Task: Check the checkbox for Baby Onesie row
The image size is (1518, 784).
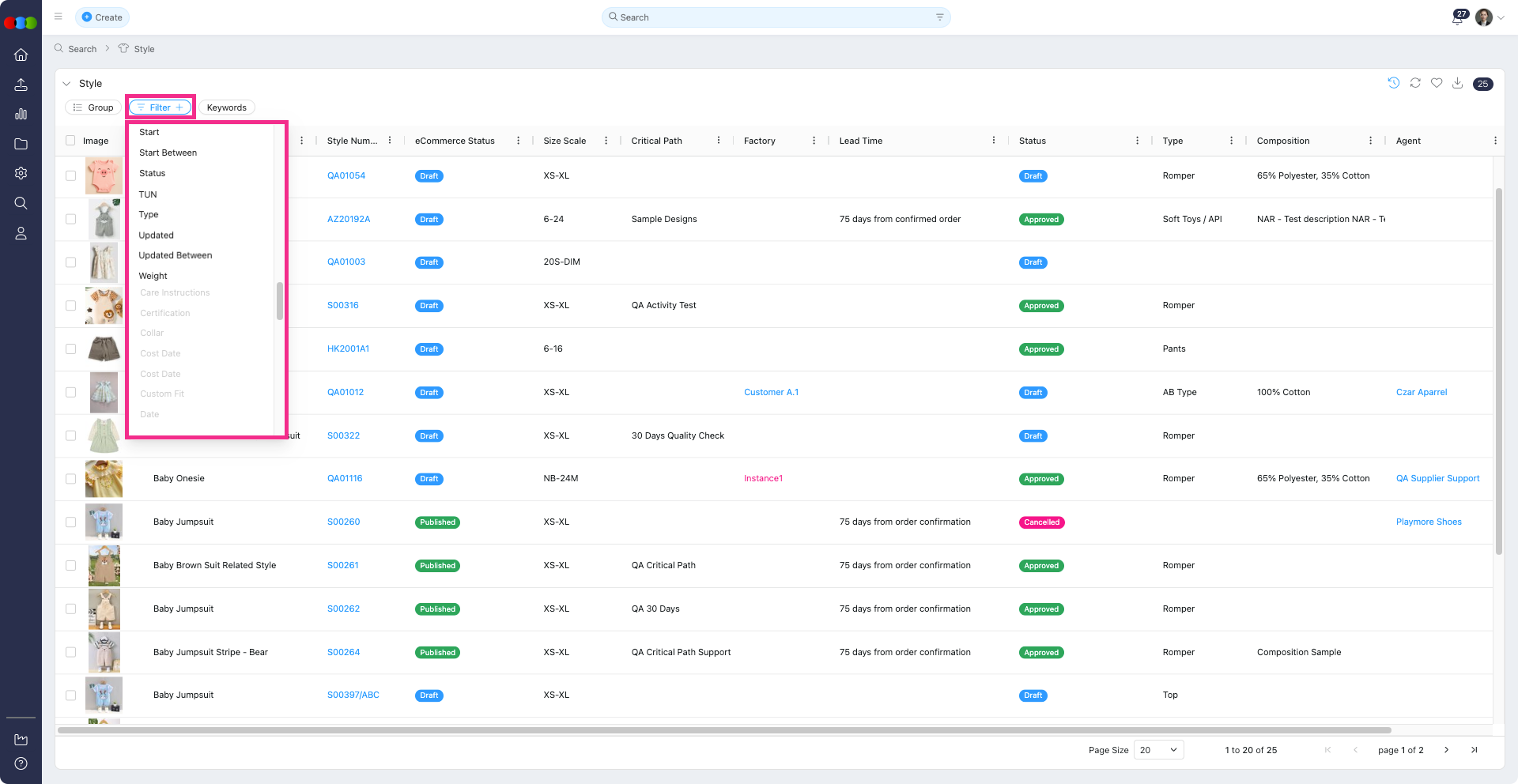Action: tap(70, 478)
